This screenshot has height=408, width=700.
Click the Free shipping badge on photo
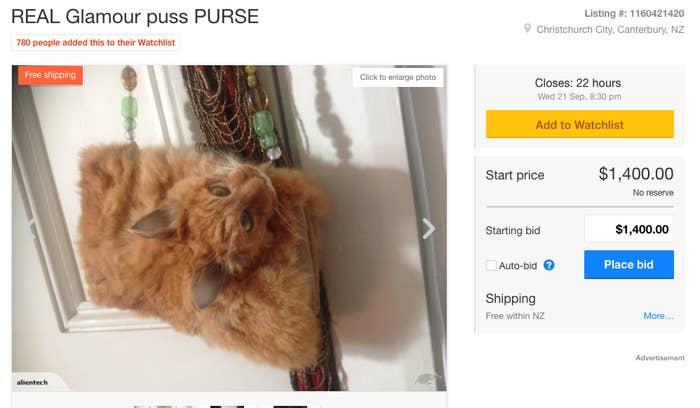50,75
